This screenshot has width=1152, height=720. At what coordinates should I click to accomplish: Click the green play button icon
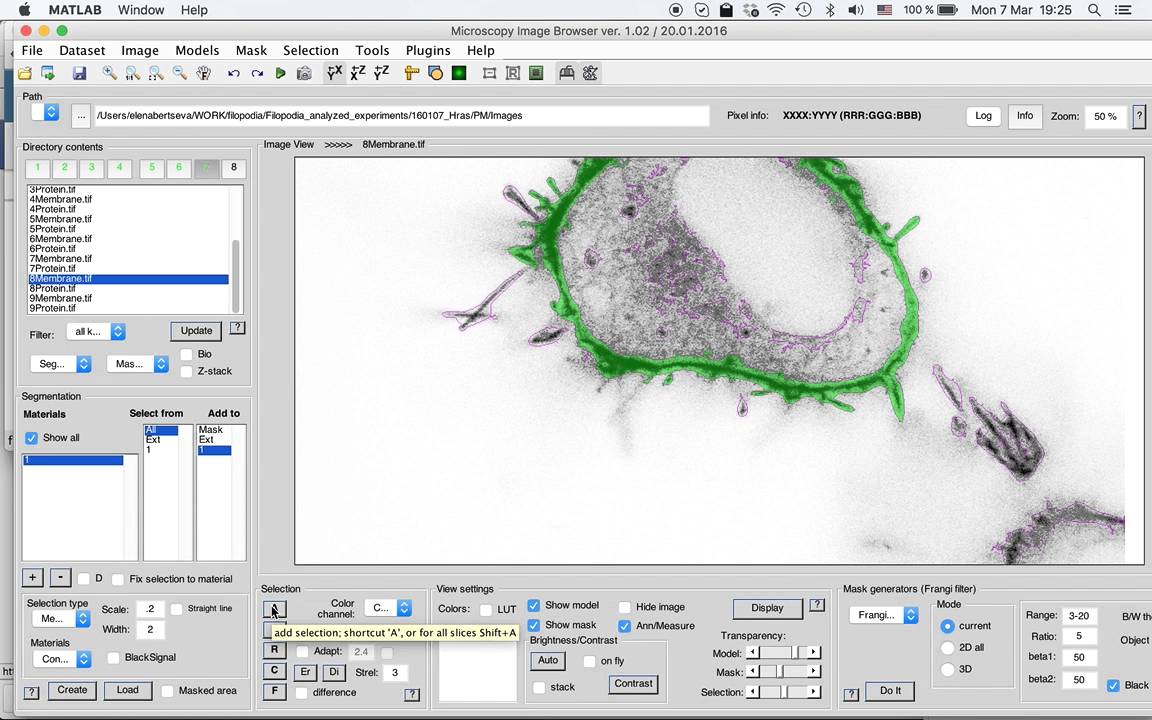280,73
